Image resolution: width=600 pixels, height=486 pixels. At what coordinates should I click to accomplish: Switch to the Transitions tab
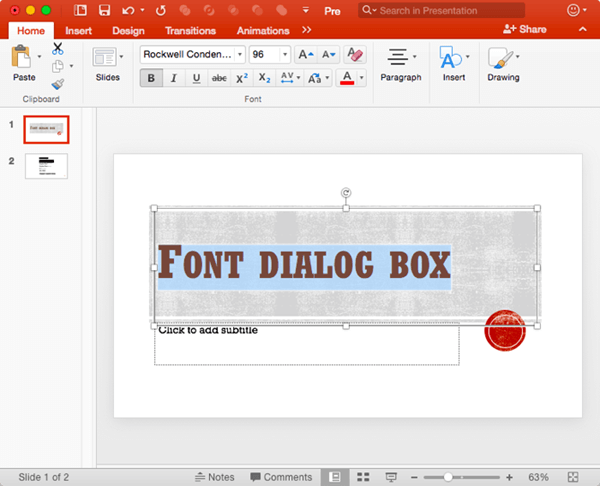point(189,30)
